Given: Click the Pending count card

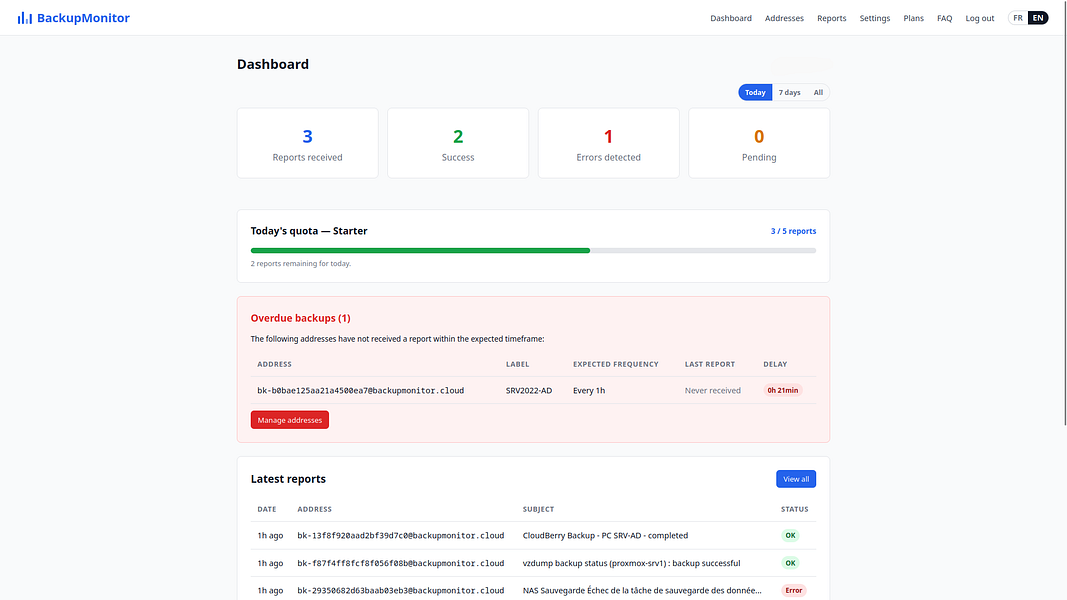Looking at the screenshot, I should click(759, 143).
